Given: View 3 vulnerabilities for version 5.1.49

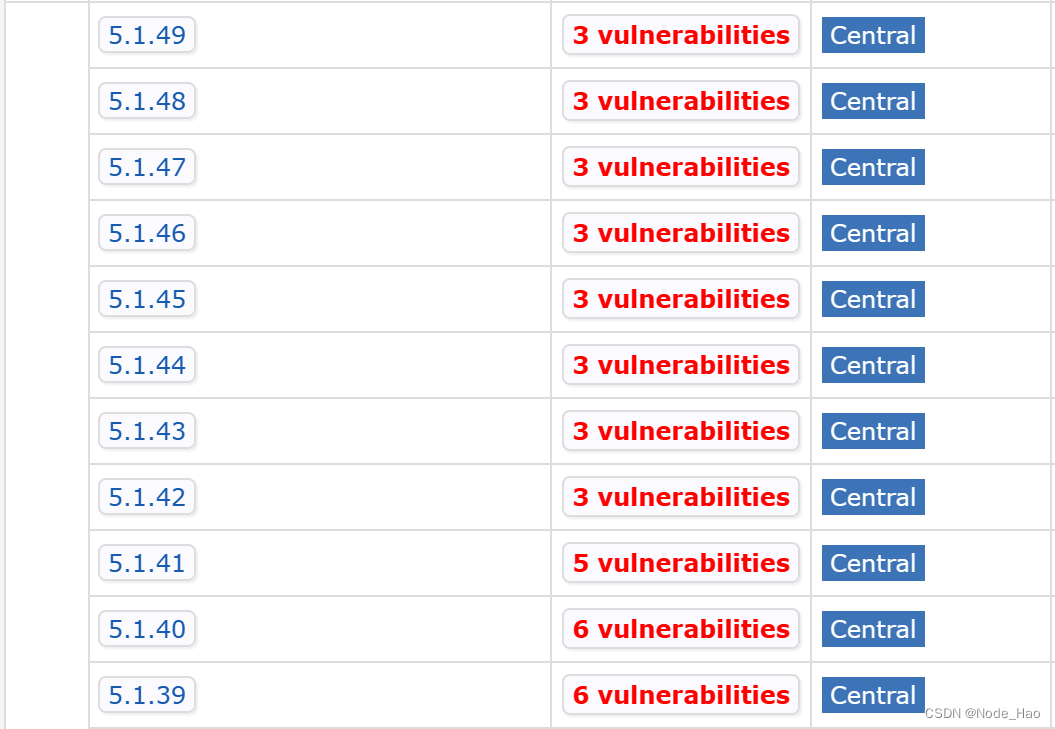Looking at the screenshot, I should point(681,35).
